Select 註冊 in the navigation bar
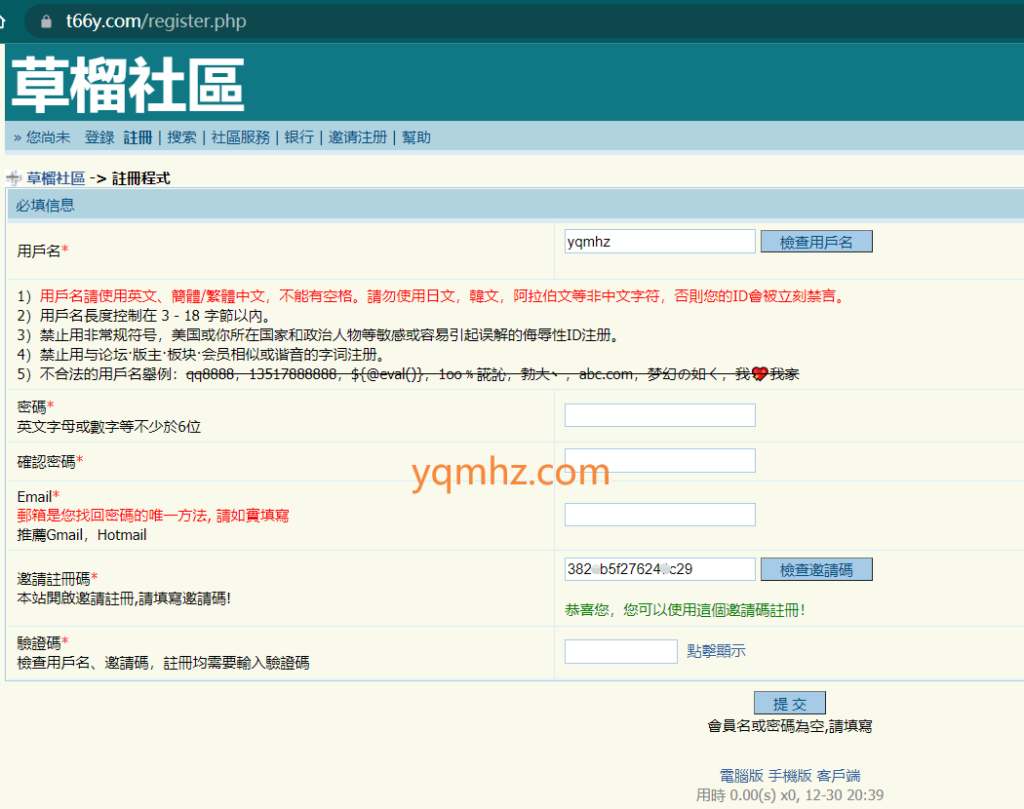 (x=138, y=137)
